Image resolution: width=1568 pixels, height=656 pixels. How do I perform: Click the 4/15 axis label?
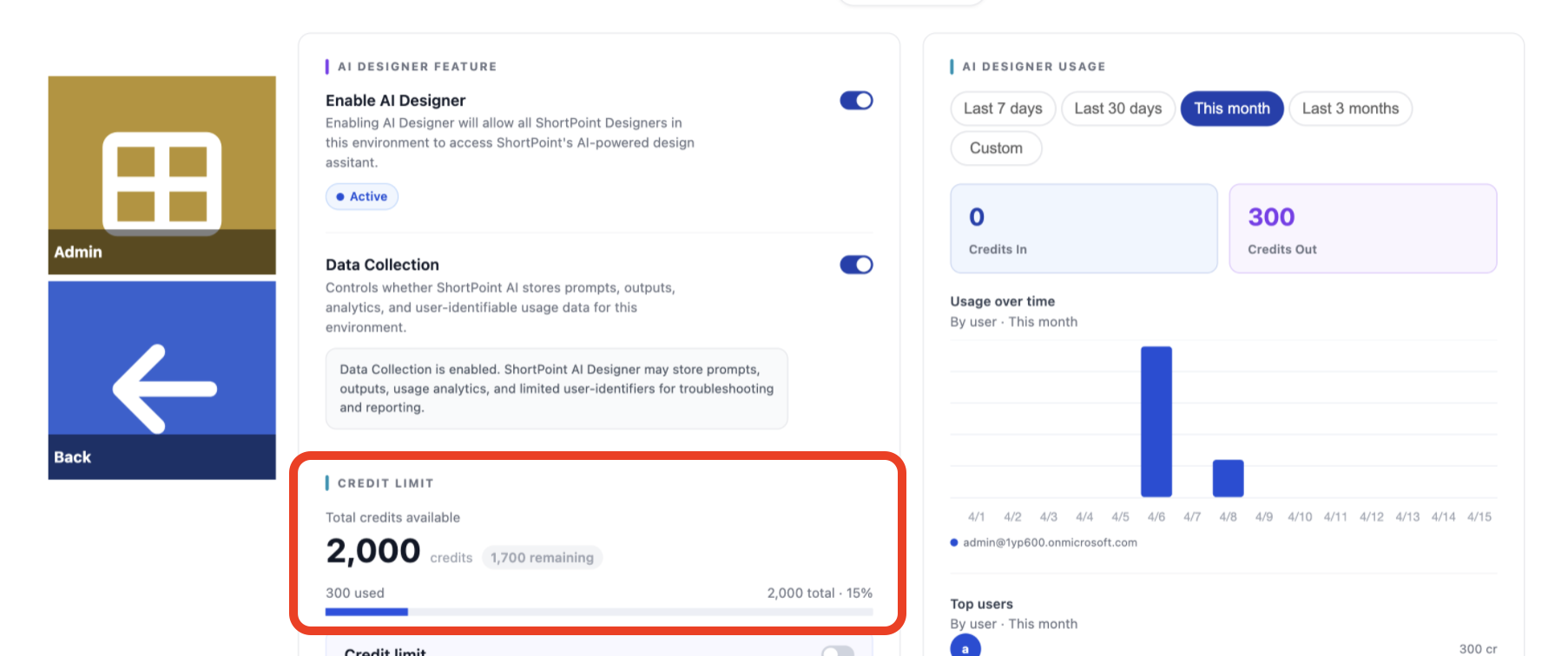tap(1479, 516)
